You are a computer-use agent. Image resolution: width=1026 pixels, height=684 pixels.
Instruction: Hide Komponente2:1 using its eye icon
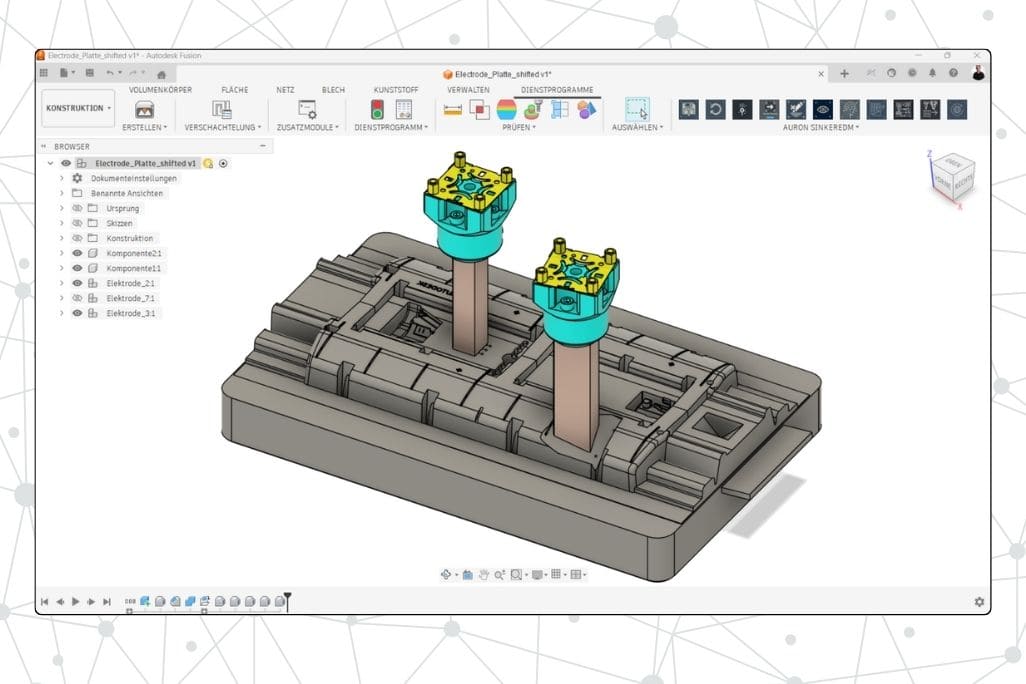(x=77, y=253)
